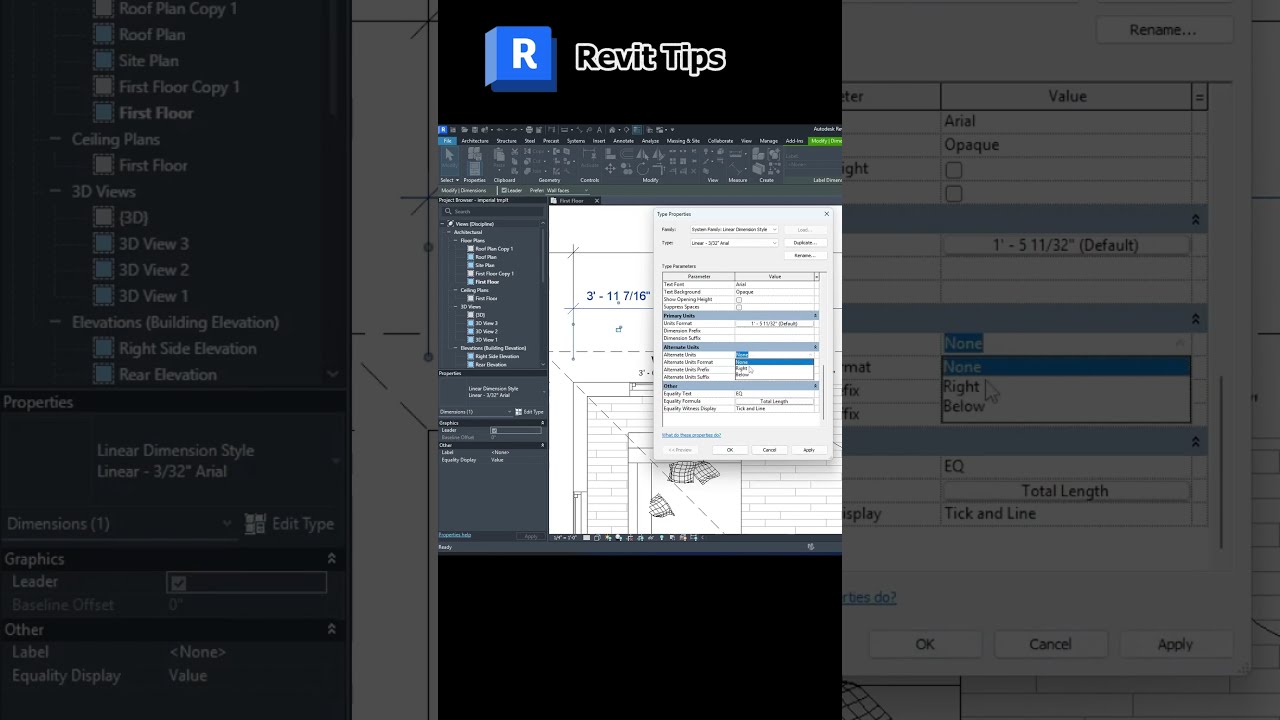The height and width of the screenshot is (720, 1280).
Task: Click the Duplicate... button
Action: (806, 243)
